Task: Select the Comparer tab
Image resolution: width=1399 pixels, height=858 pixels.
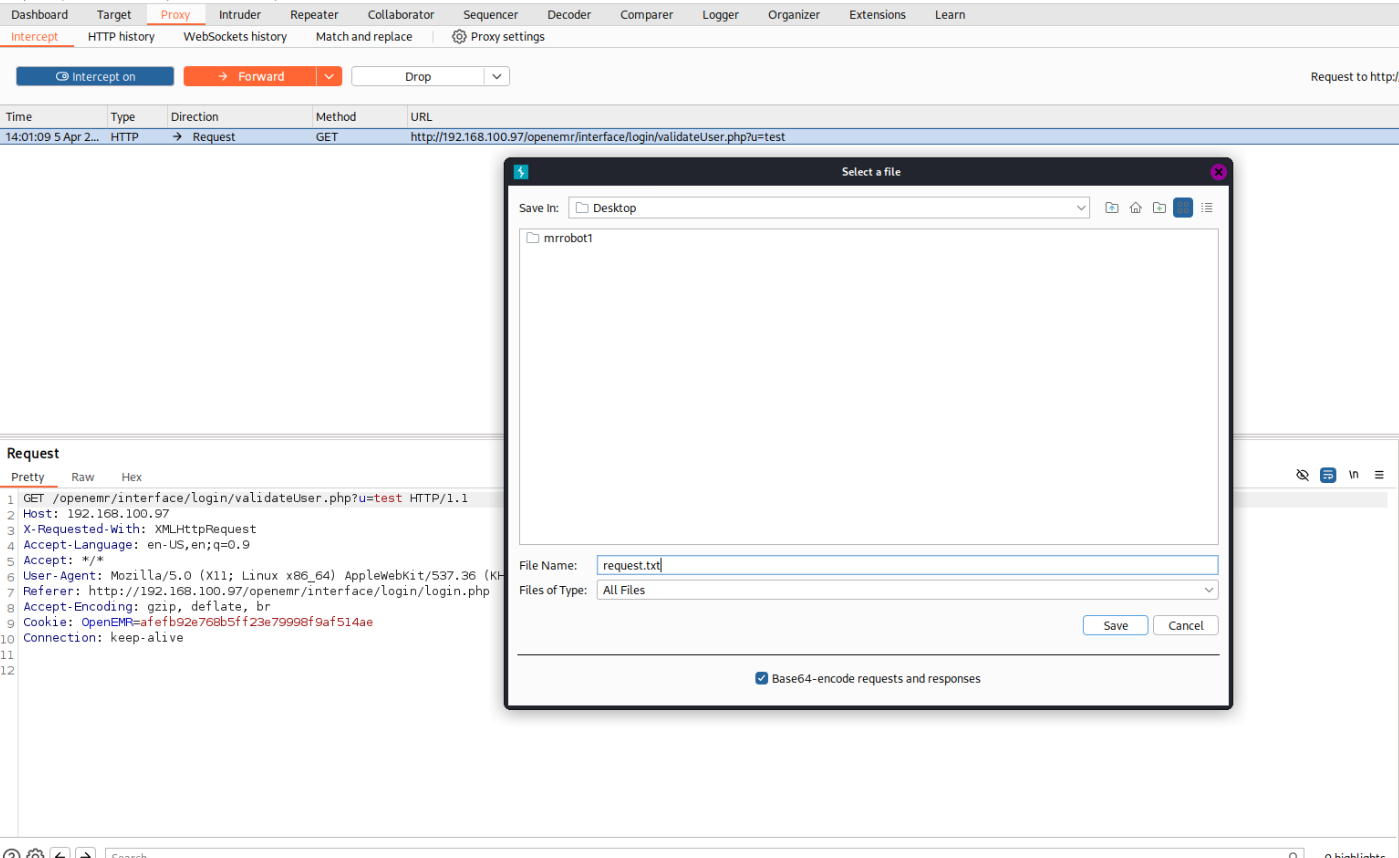Action: click(x=646, y=15)
